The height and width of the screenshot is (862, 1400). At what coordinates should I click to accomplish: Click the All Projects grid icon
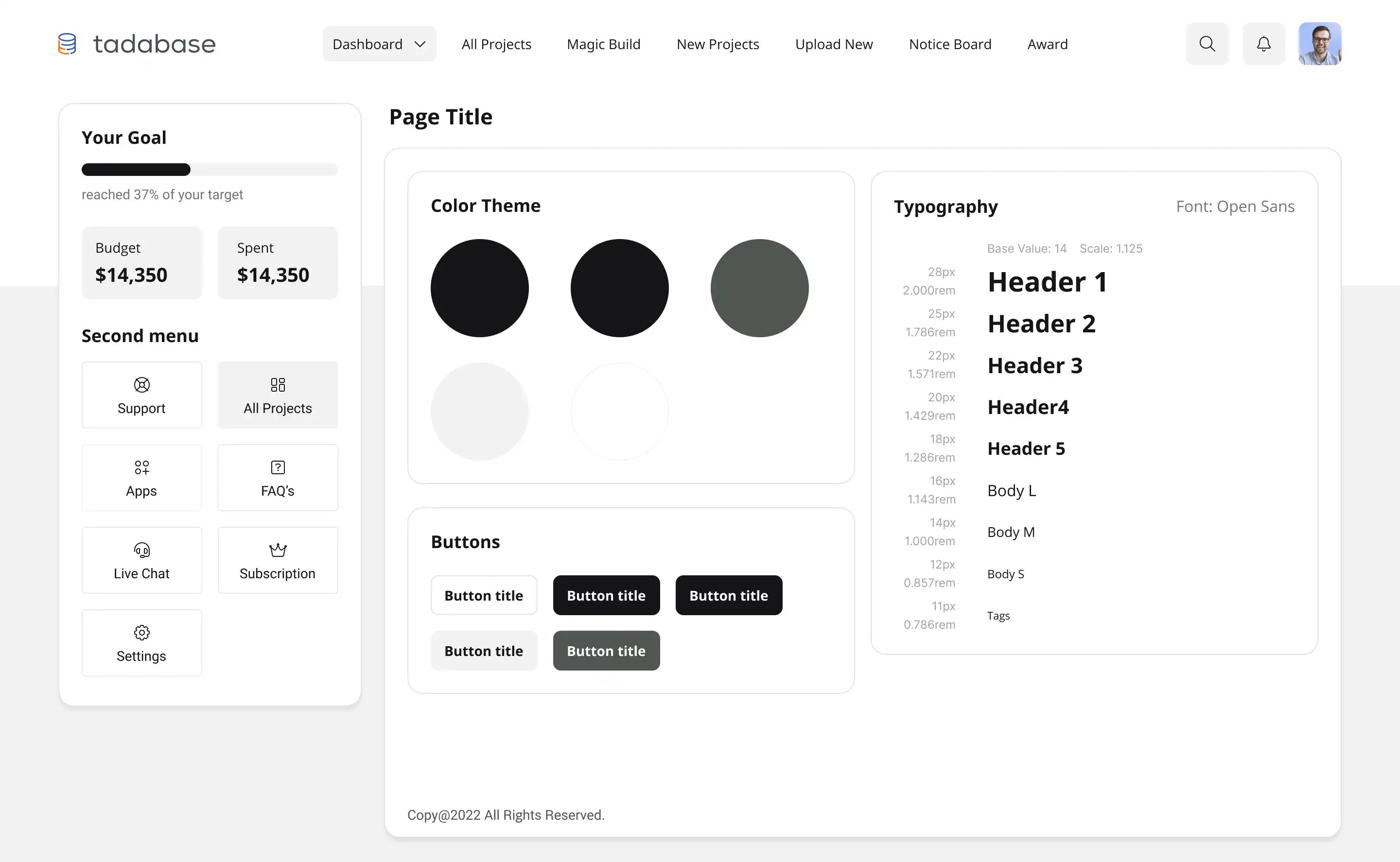coord(278,385)
